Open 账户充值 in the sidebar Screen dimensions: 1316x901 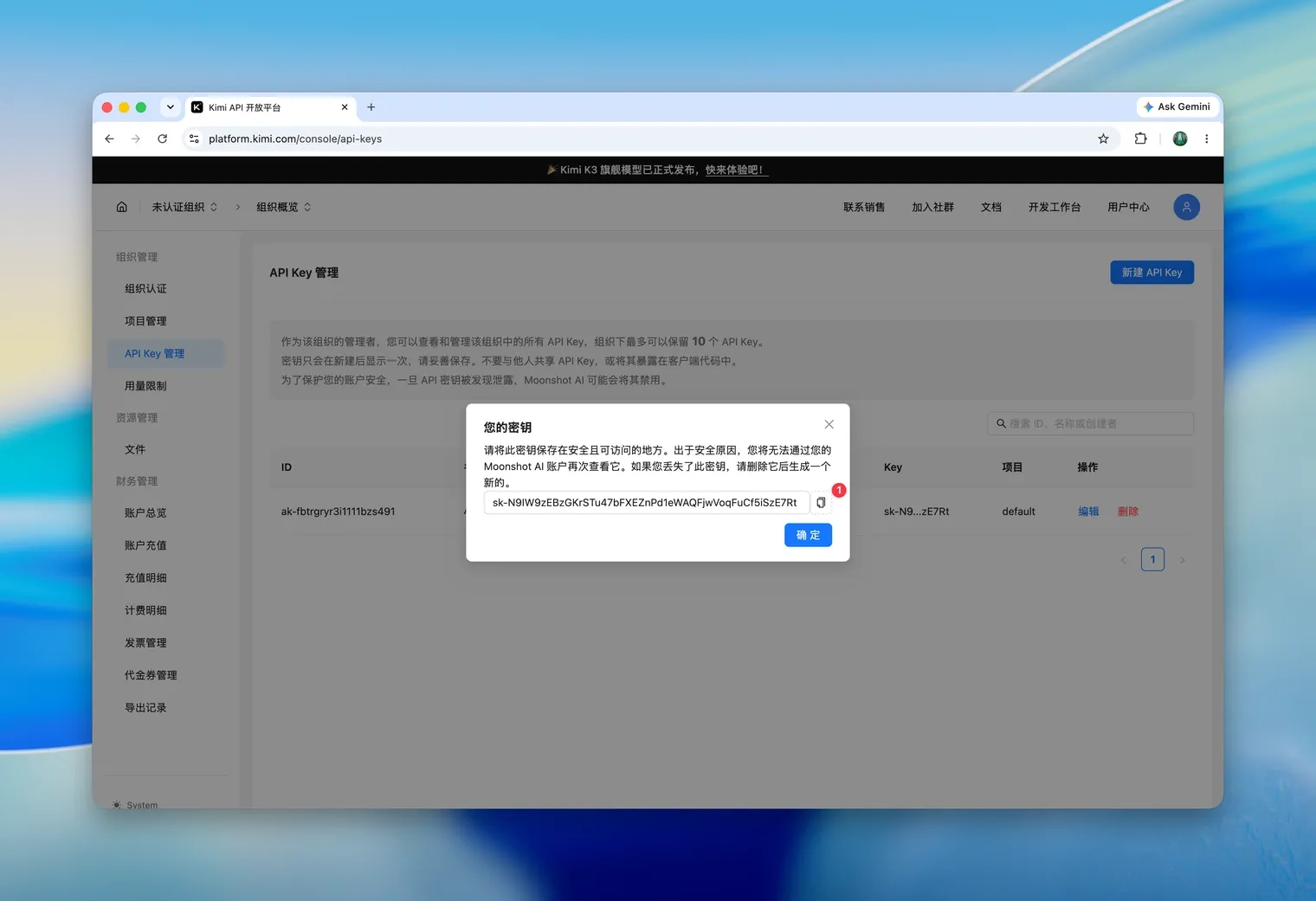click(x=165, y=545)
